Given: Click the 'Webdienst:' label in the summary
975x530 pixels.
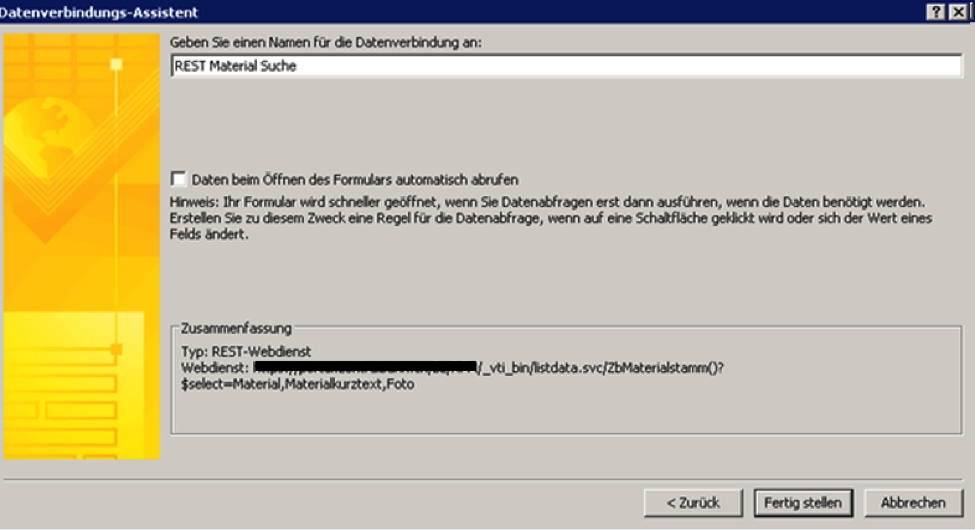Looking at the screenshot, I should tap(215, 368).
